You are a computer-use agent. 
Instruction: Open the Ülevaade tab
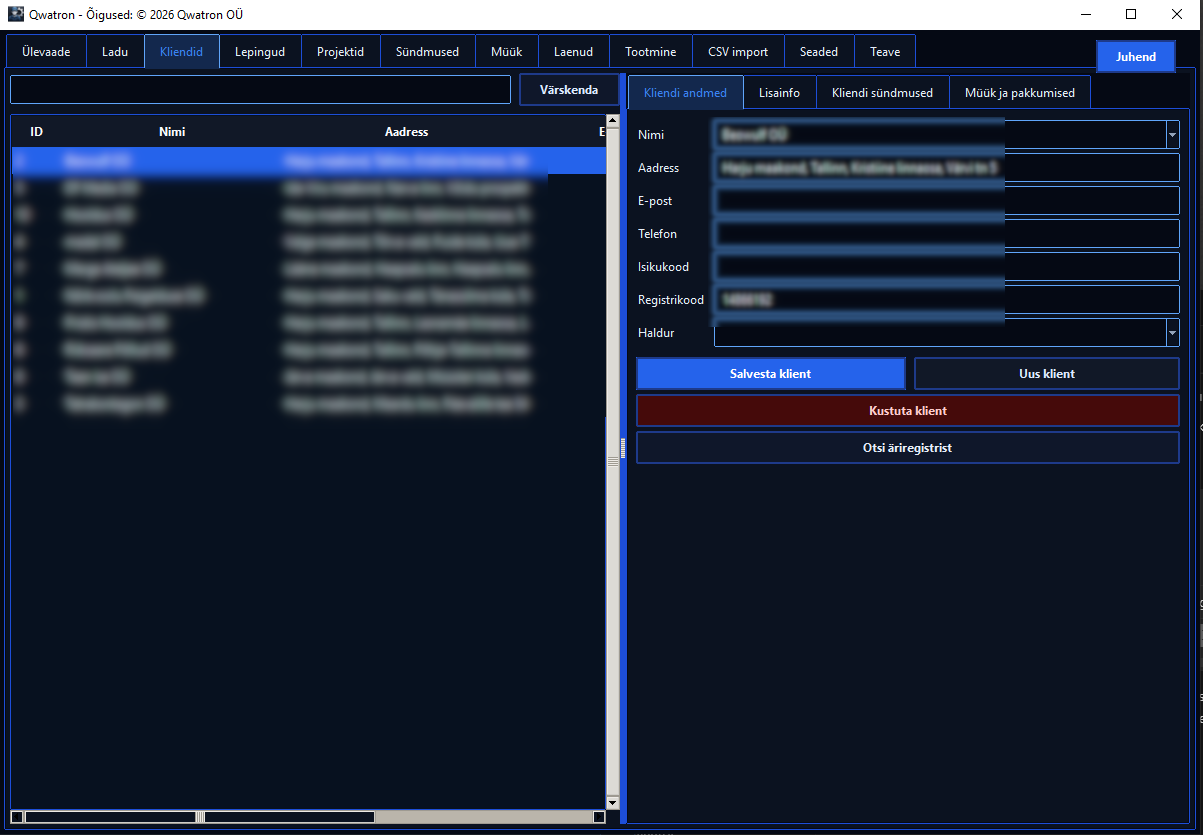(x=46, y=52)
